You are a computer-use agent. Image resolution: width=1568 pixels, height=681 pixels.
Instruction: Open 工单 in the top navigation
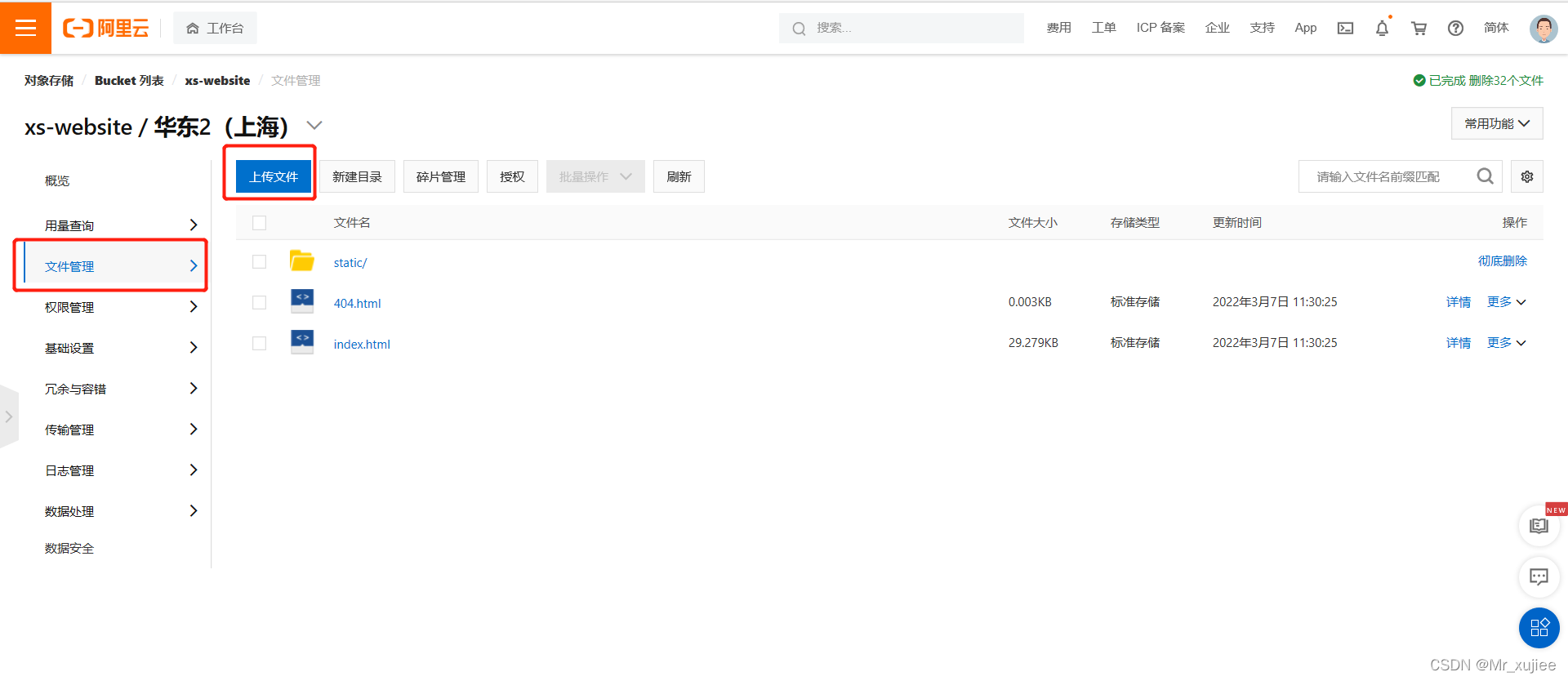pos(1103,28)
